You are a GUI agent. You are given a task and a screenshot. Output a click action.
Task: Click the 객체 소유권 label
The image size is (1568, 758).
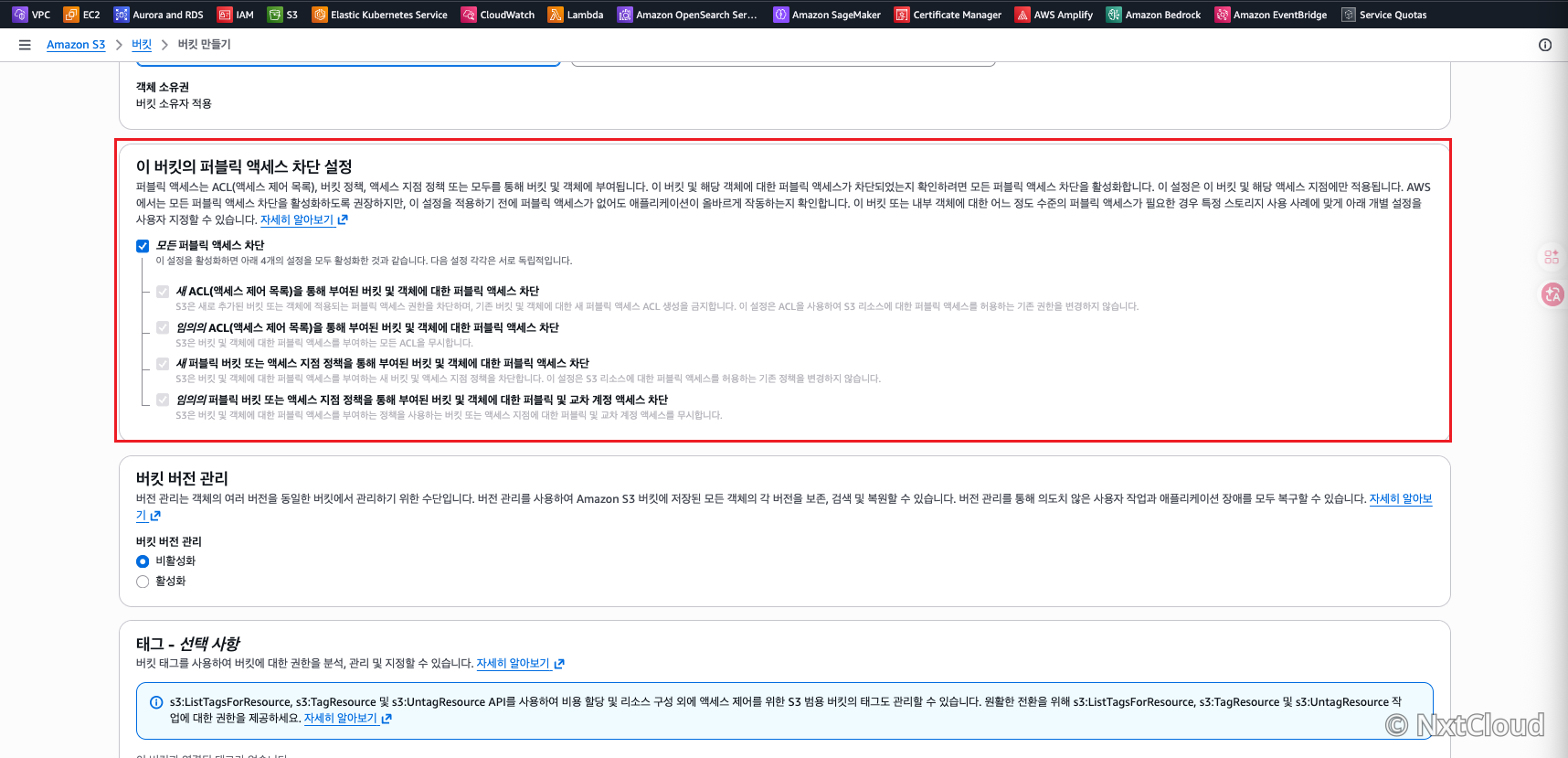click(x=163, y=87)
